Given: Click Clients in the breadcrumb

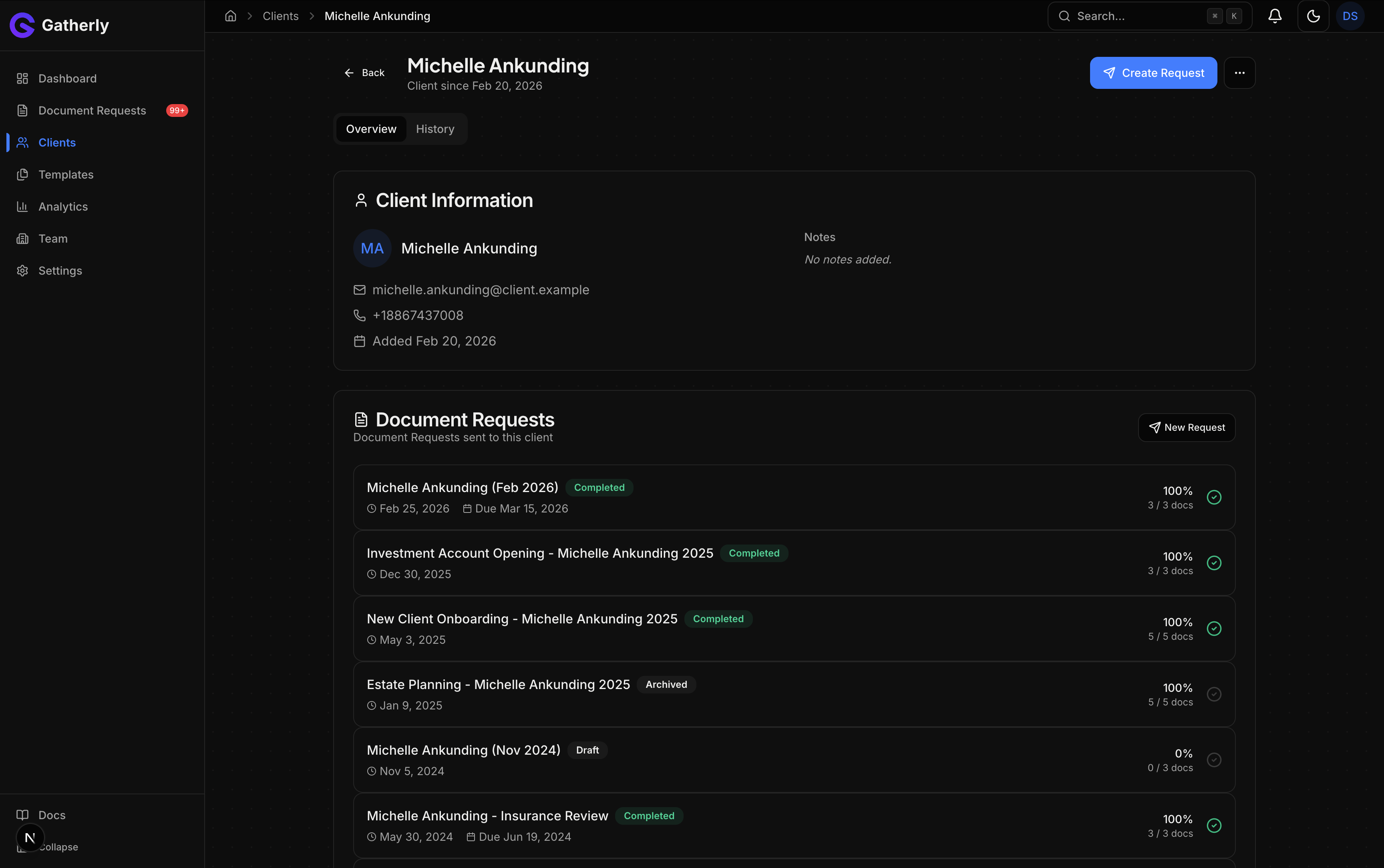Looking at the screenshot, I should pyautogui.click(x=280, y=16).
